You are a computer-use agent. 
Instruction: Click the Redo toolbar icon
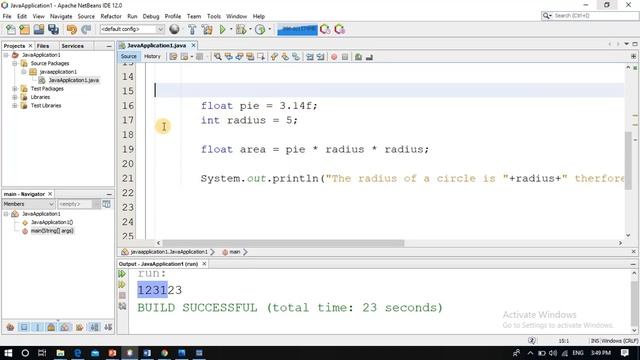(86, 29)
